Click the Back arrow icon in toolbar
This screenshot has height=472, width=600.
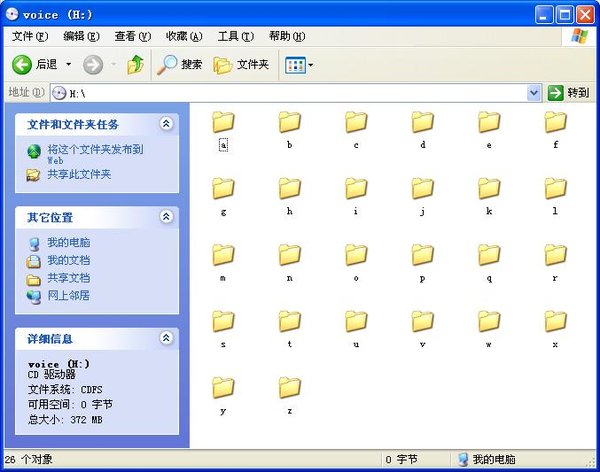[x=22, y=64]
